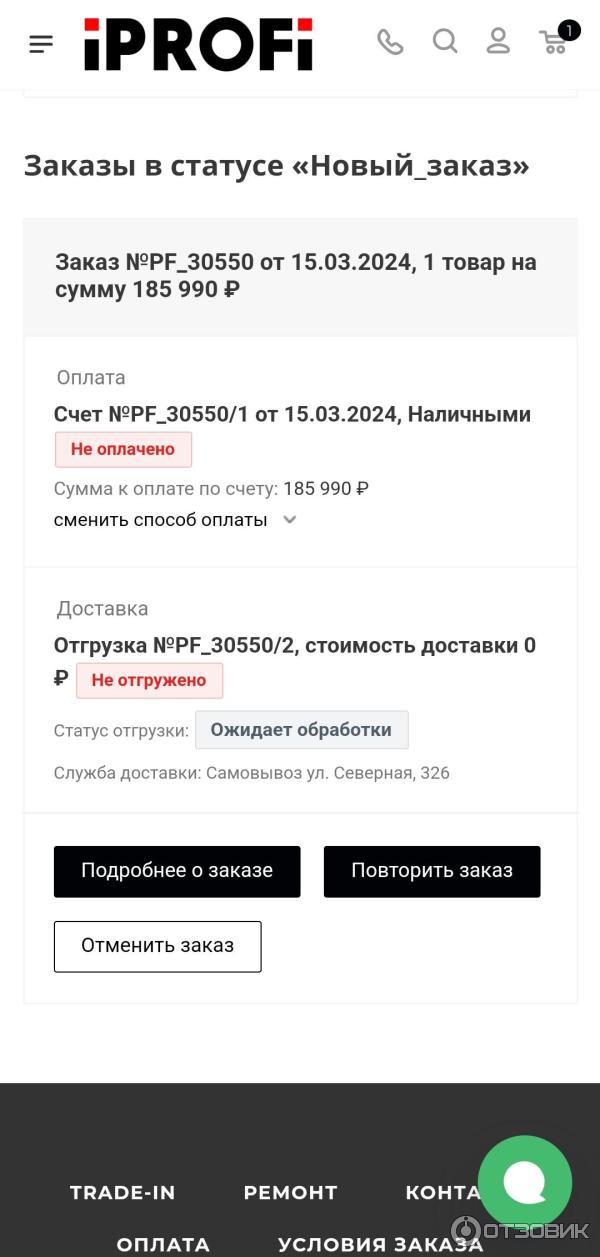Screen dimensions: 600x1257
Task: Click 'сменить способ оплаты' link
Action: tap(160, 520)
